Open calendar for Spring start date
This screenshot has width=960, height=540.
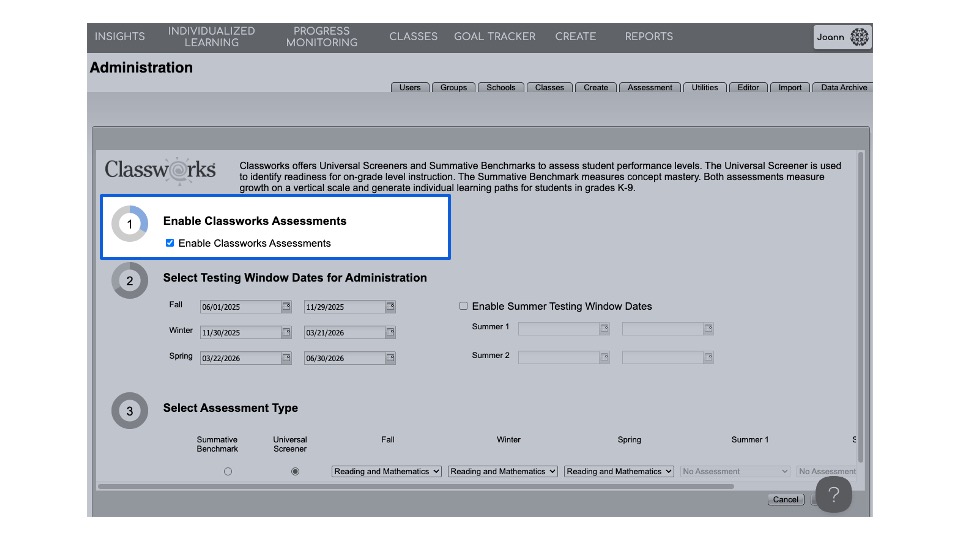[286, 358]
